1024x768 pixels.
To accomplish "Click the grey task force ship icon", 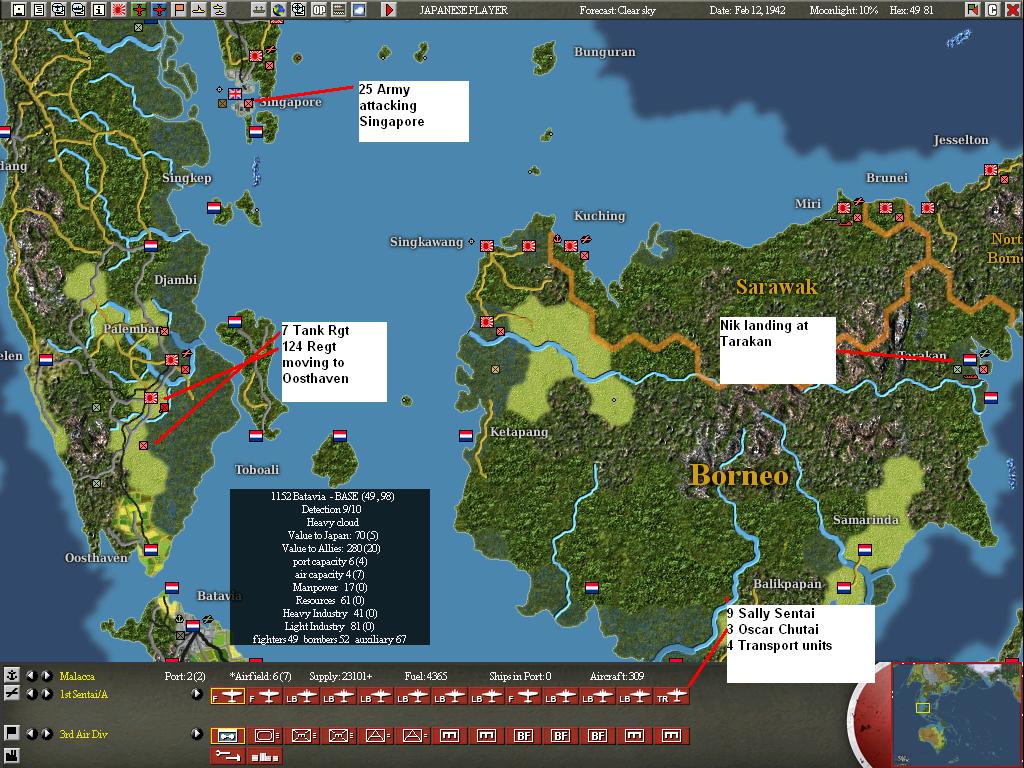I will [x=259, y=9].
